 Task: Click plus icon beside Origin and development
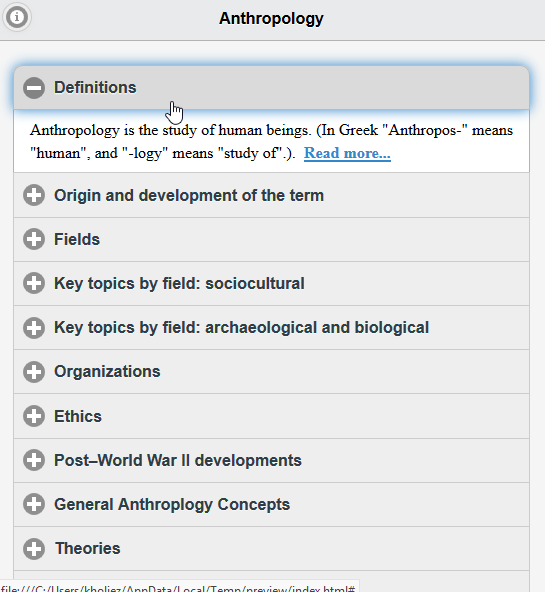(34, 195)
